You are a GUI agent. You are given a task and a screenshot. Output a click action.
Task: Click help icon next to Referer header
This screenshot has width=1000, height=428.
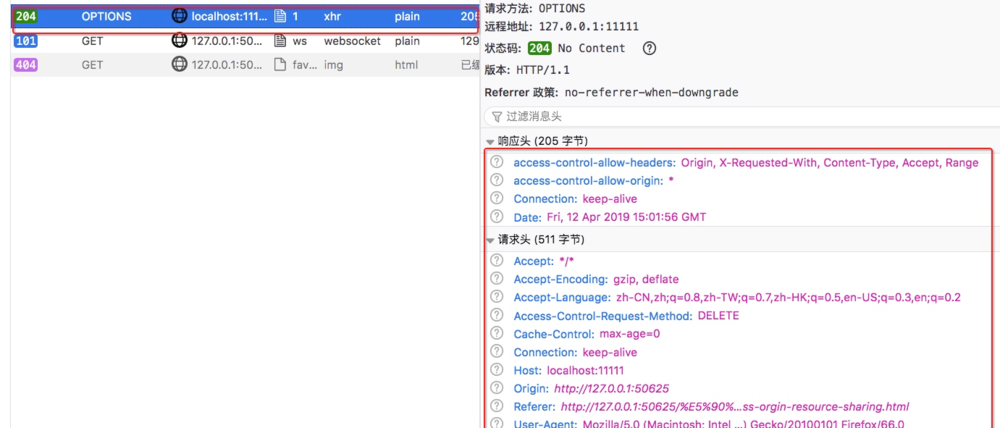(497, 406)
